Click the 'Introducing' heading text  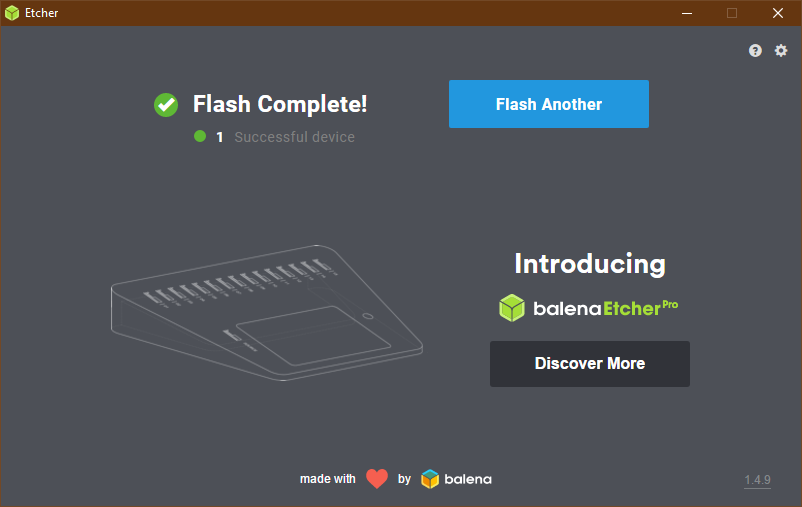click(x=590, y=264)
